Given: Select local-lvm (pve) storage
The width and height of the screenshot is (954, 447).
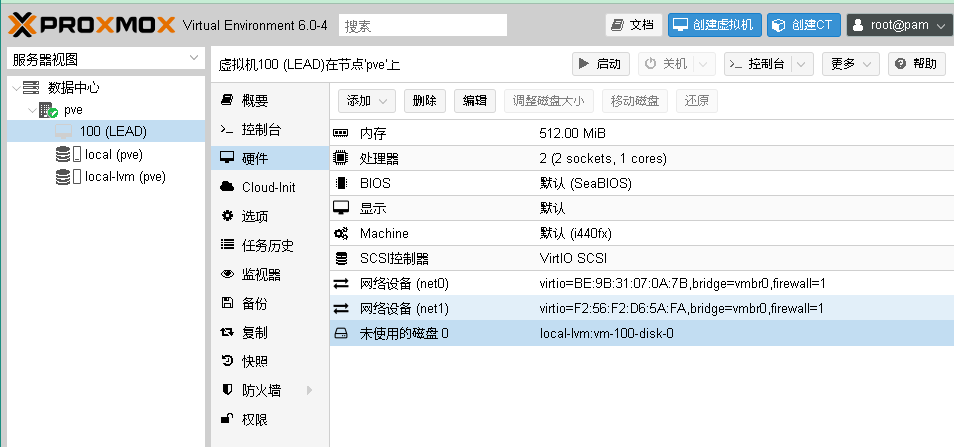Looking at the screenshot, I should tap(125, 177).
